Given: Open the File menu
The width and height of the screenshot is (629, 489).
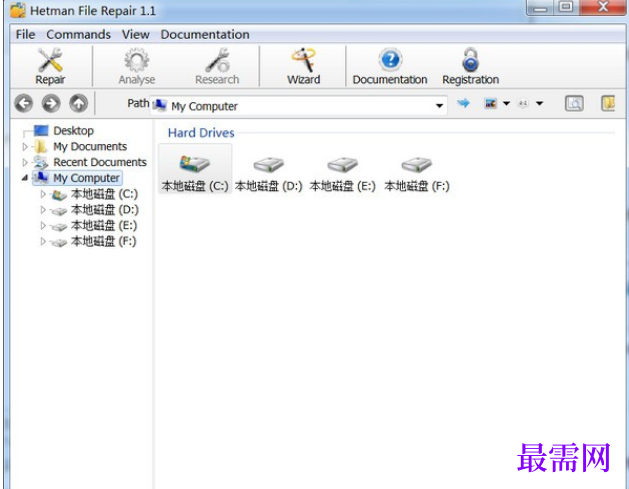Looking at the screenshot, I should pyautogui.click(x=25, y=34).
